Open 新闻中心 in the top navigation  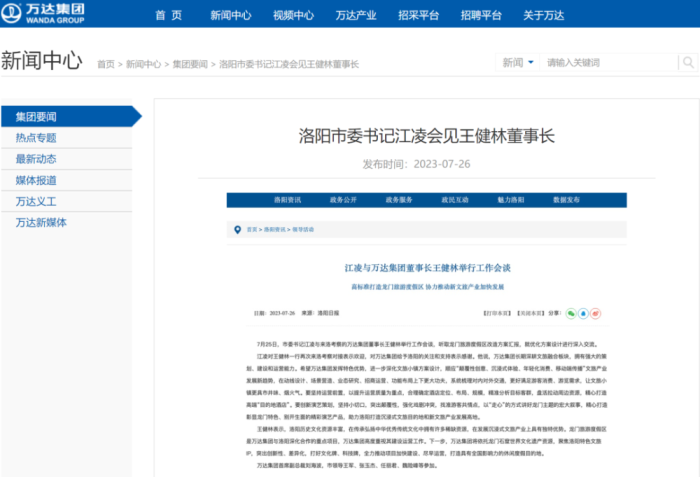click(x=231, y=15)
